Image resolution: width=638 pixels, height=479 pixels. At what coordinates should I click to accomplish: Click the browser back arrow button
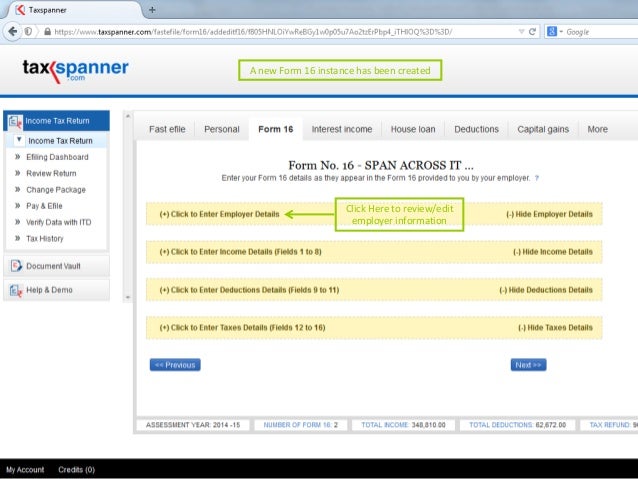[12, 31]
